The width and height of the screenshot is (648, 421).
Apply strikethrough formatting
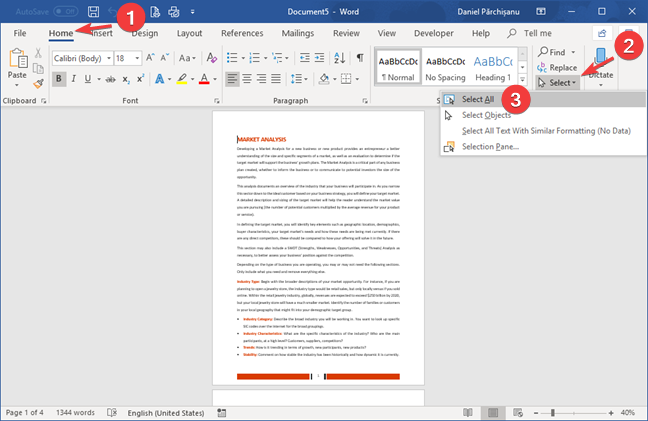110,79
